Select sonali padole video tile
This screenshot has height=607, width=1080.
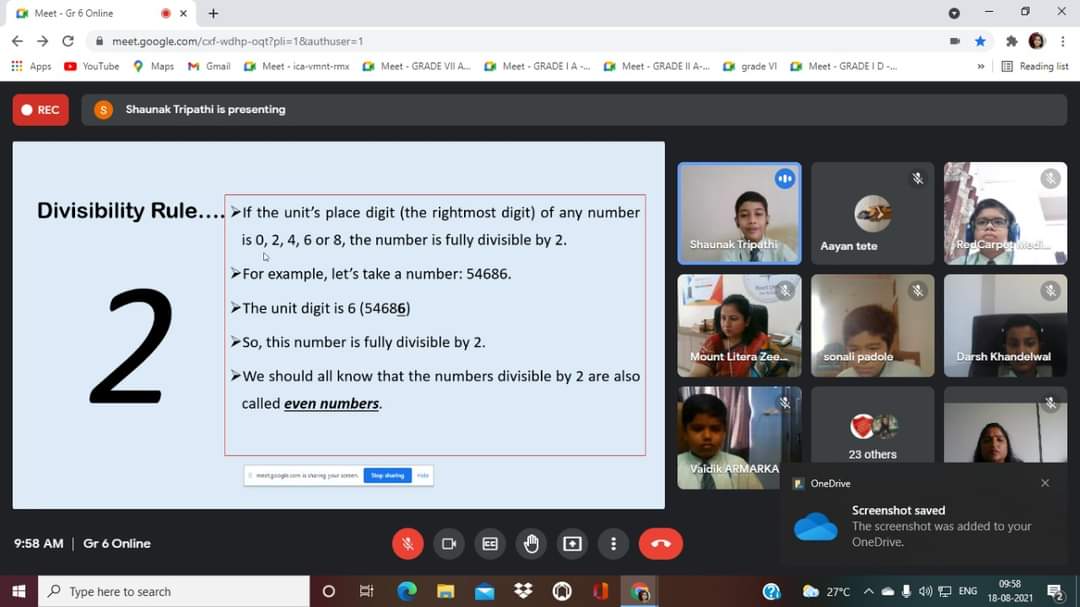(x=872, y=326)
